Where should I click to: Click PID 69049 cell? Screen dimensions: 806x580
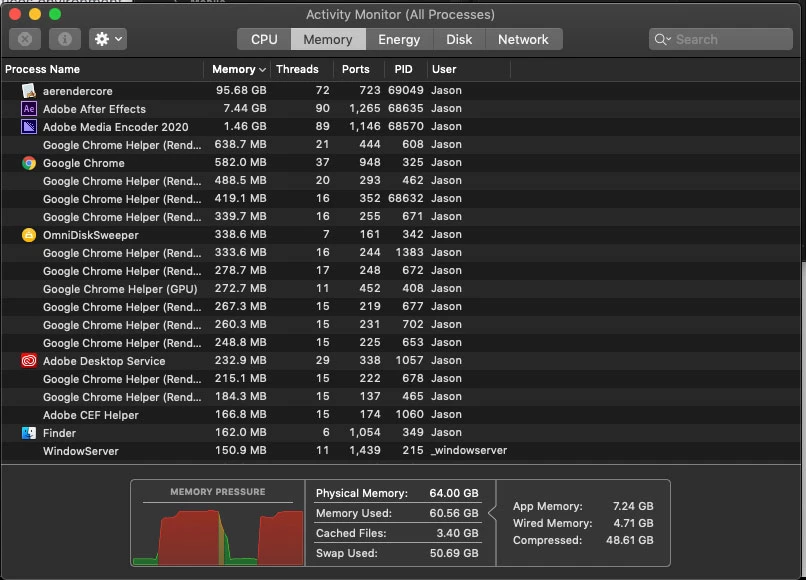point(406,90)
